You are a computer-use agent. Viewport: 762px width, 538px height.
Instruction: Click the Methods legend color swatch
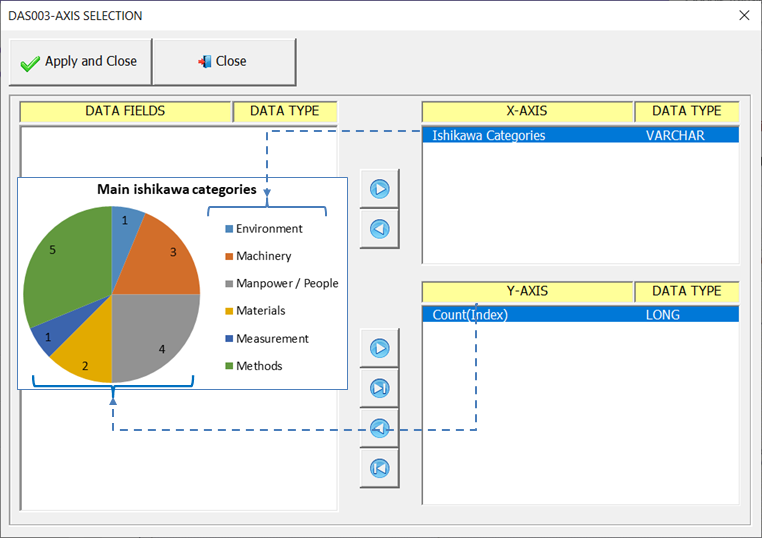point(229,366)
